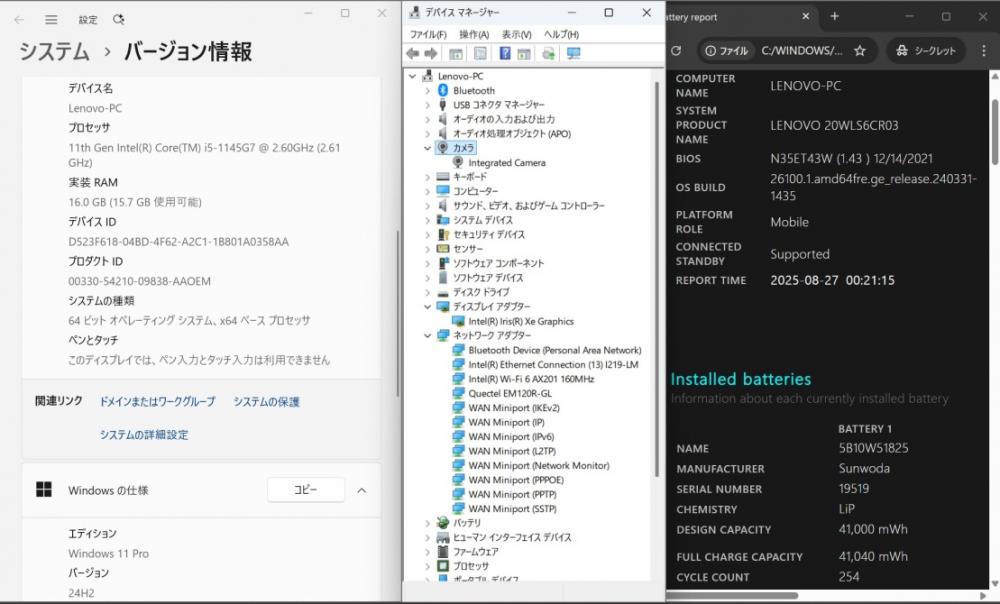Collapse the Lenovo-PC root node
Viewport: 1000px width, 604px height.
tap(413, 76)
